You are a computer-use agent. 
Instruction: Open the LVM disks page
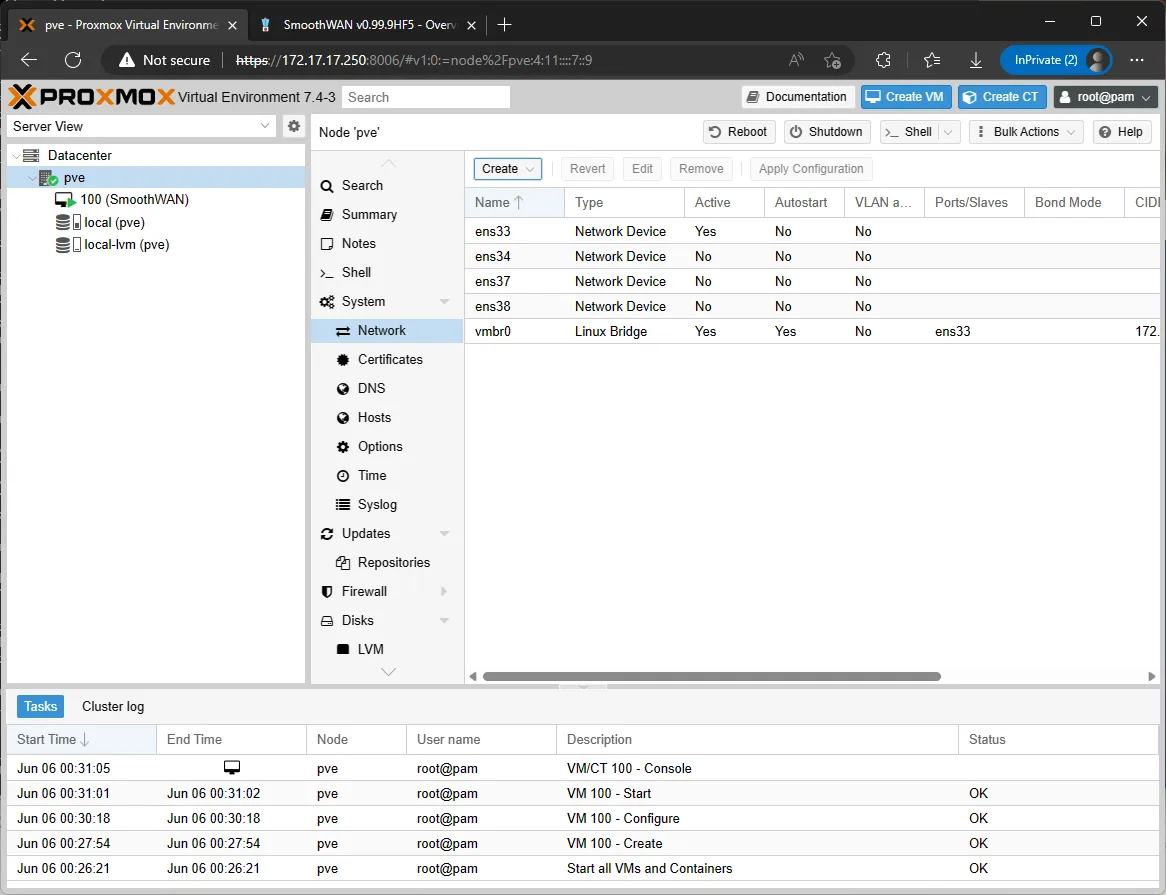point(387,650)
